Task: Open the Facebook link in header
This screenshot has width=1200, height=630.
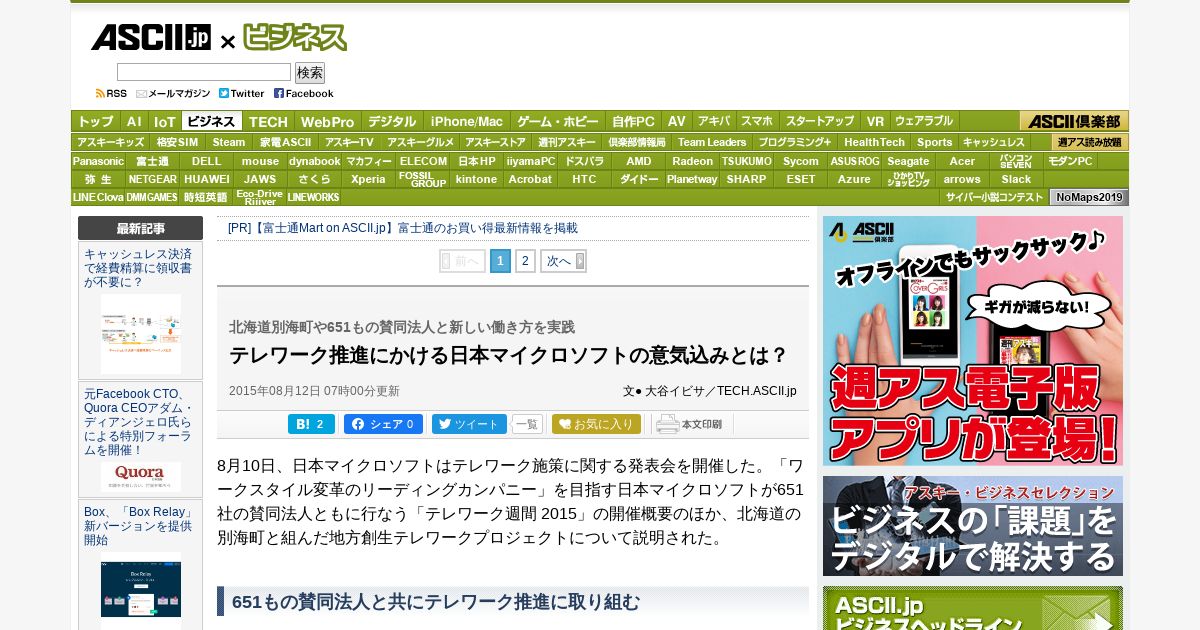Action: (304, 93)
